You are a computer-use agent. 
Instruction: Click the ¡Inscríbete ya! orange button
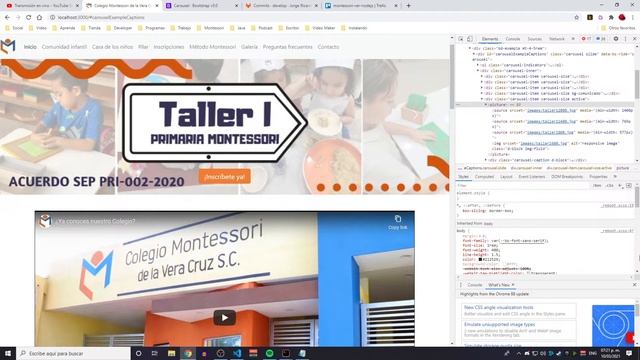tap(224, 177)
